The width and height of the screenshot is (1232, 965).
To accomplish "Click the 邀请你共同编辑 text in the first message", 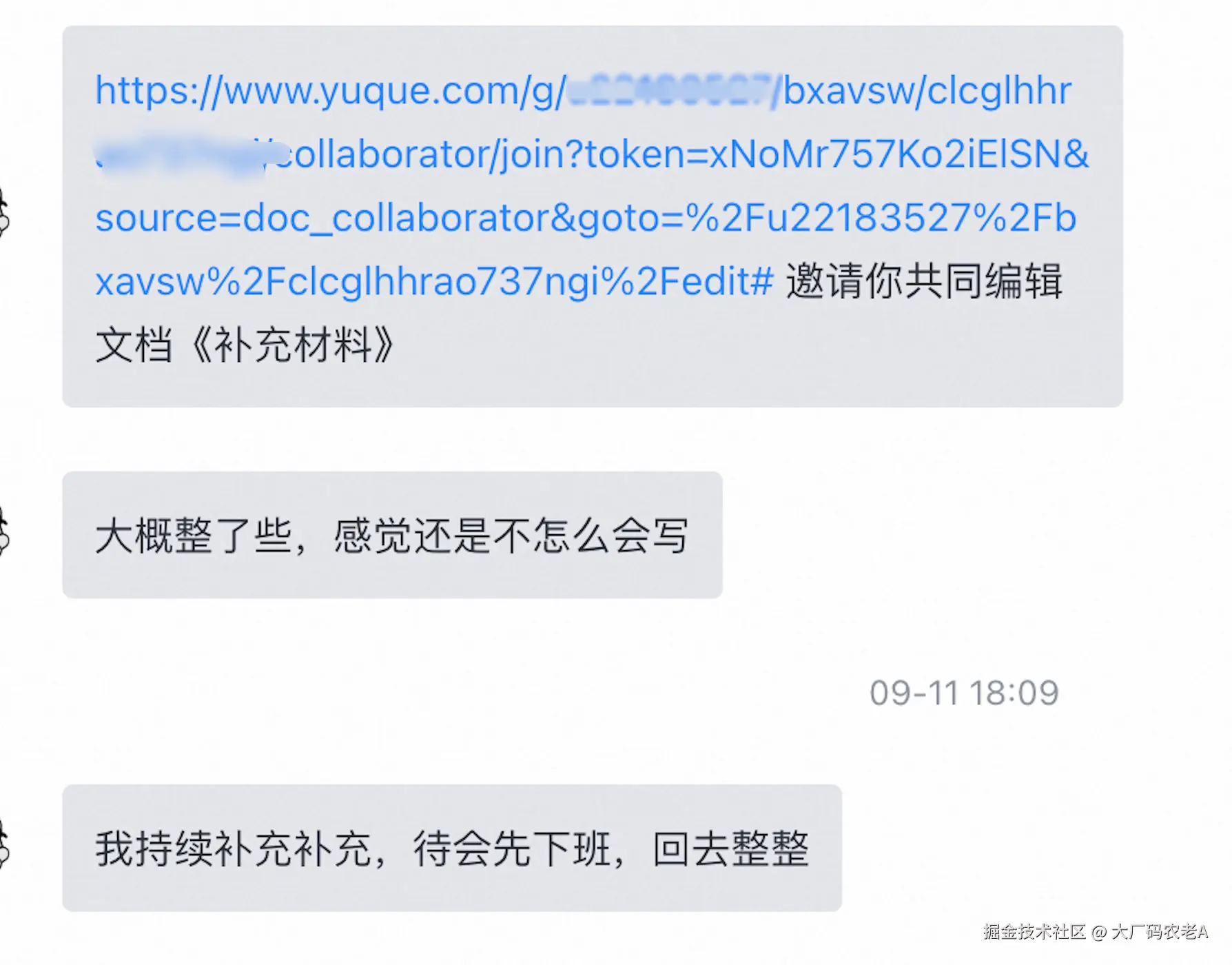I will coord(924,281).
